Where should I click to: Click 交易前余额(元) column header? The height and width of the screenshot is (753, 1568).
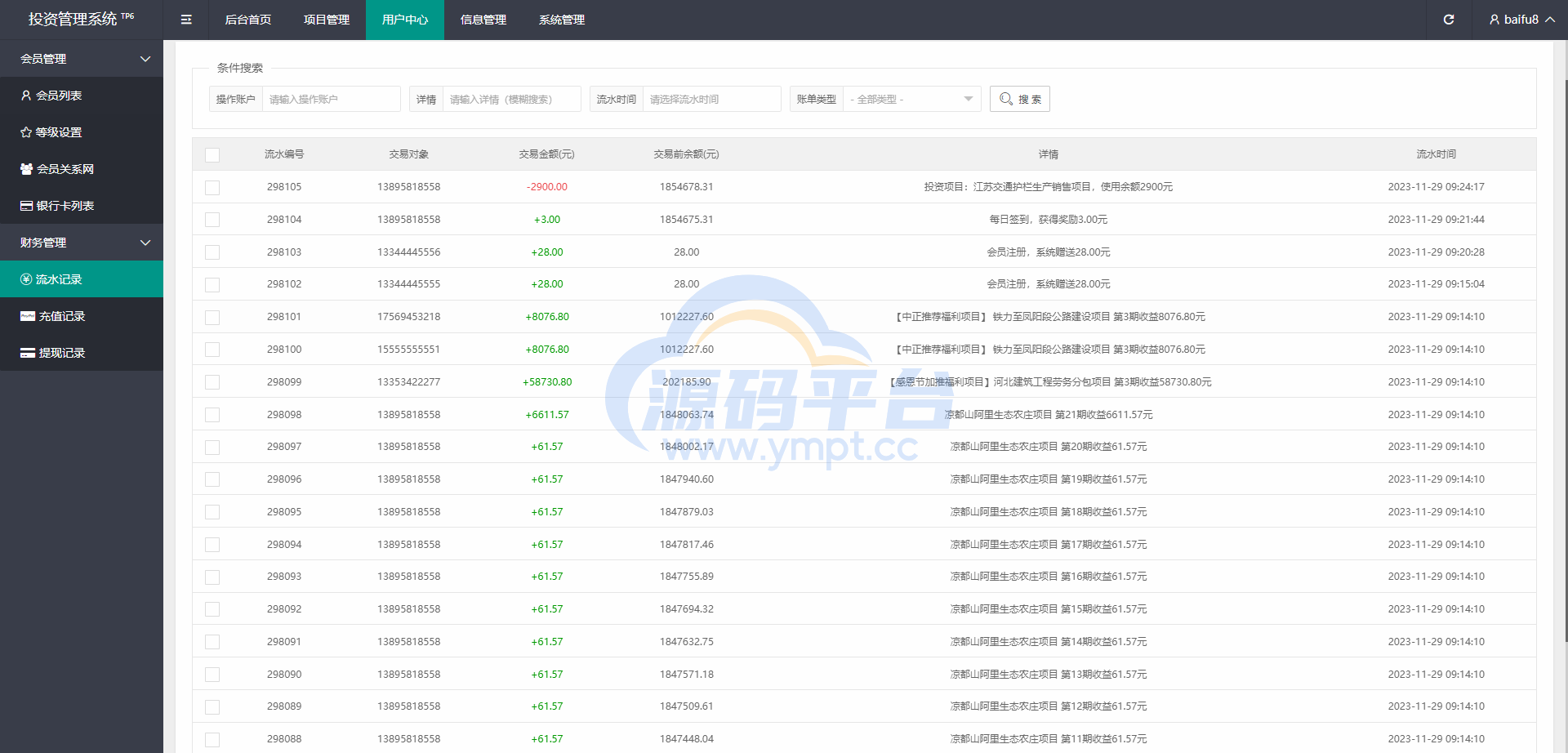(687, 154)
